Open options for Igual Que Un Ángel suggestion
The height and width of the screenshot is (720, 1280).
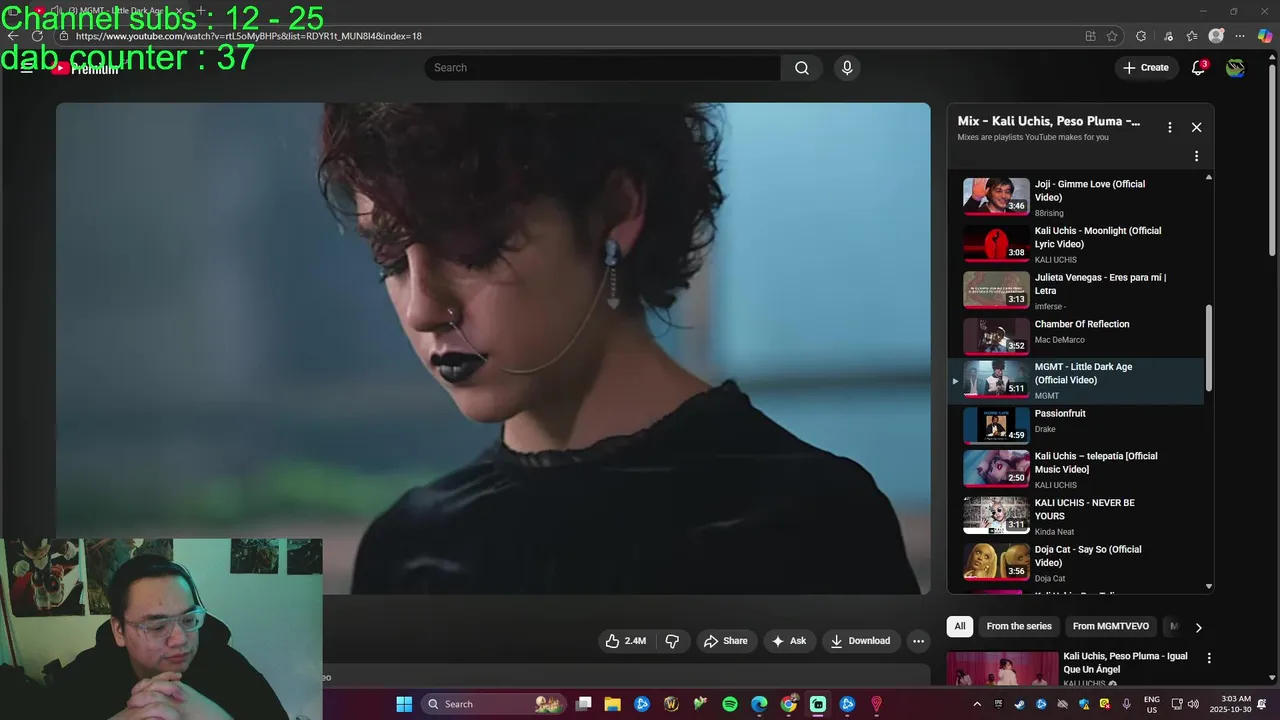pos(1209,658)
